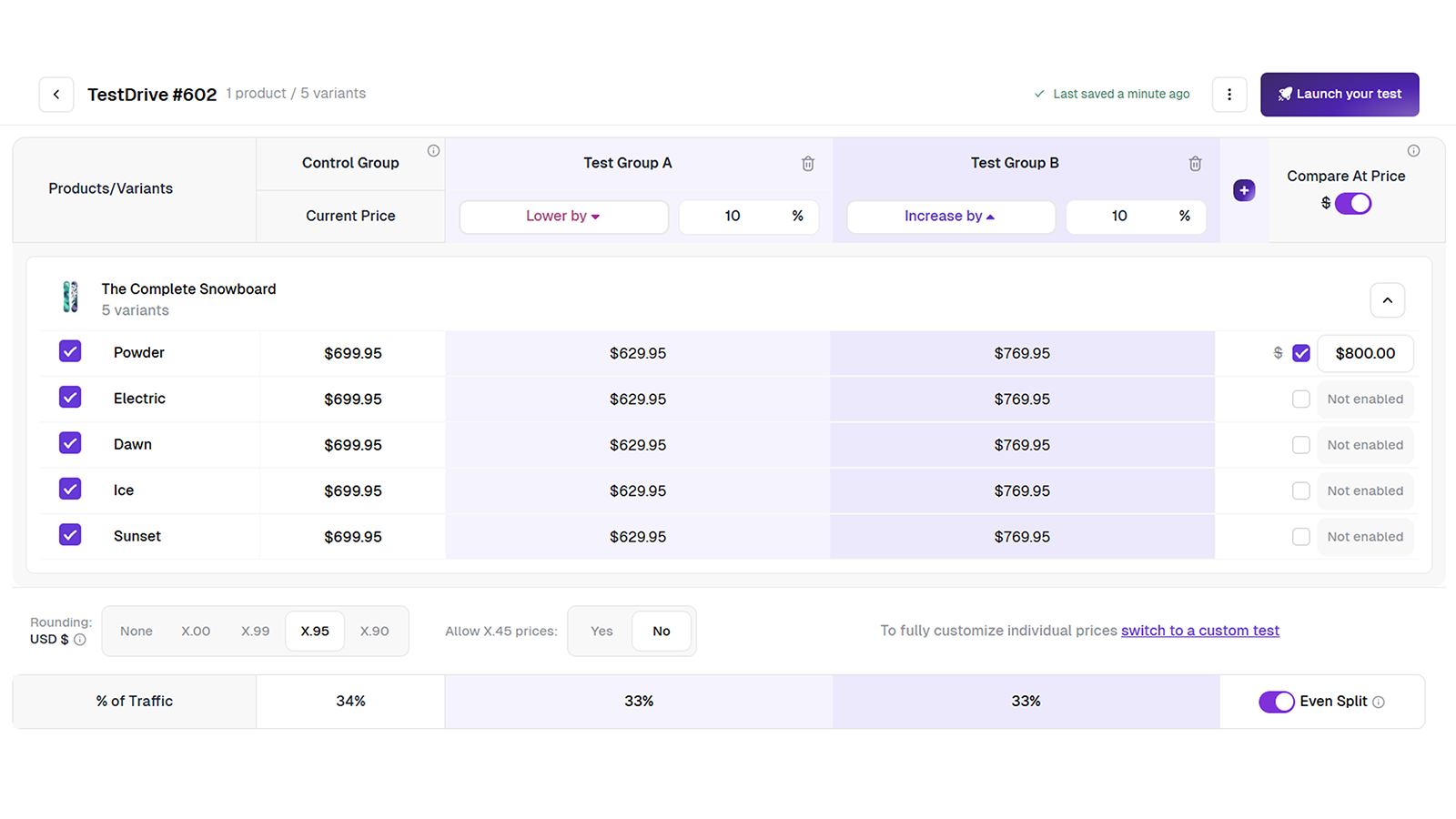
Task: Click the Rounding USD info icon
Action: click(80, 640)
